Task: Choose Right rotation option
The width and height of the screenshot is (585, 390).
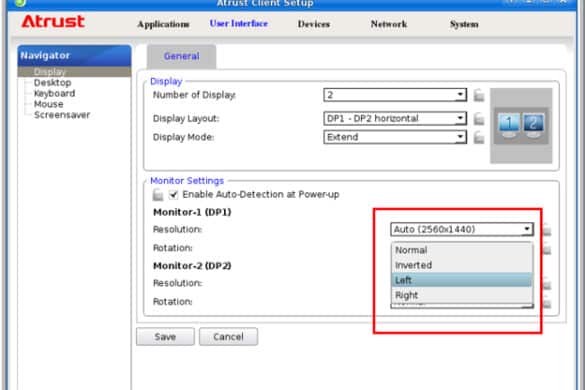Action: pyautogui.click(x=462, y=295)
